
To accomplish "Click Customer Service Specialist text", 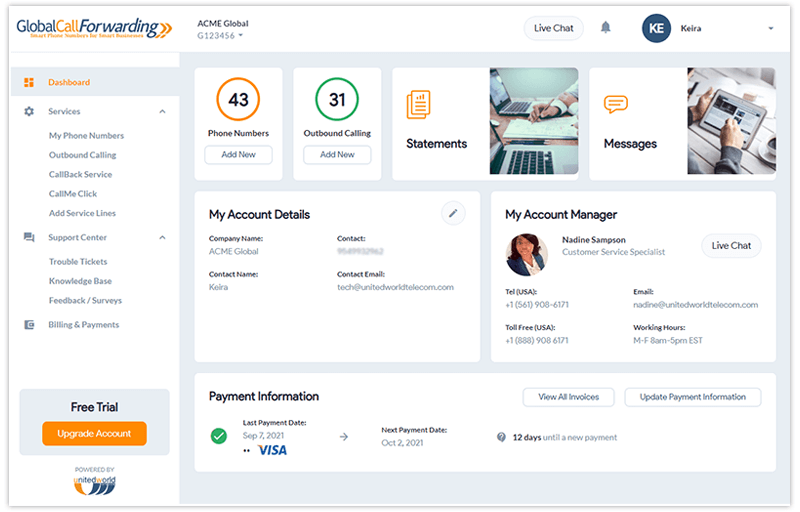I will [613, 252].
